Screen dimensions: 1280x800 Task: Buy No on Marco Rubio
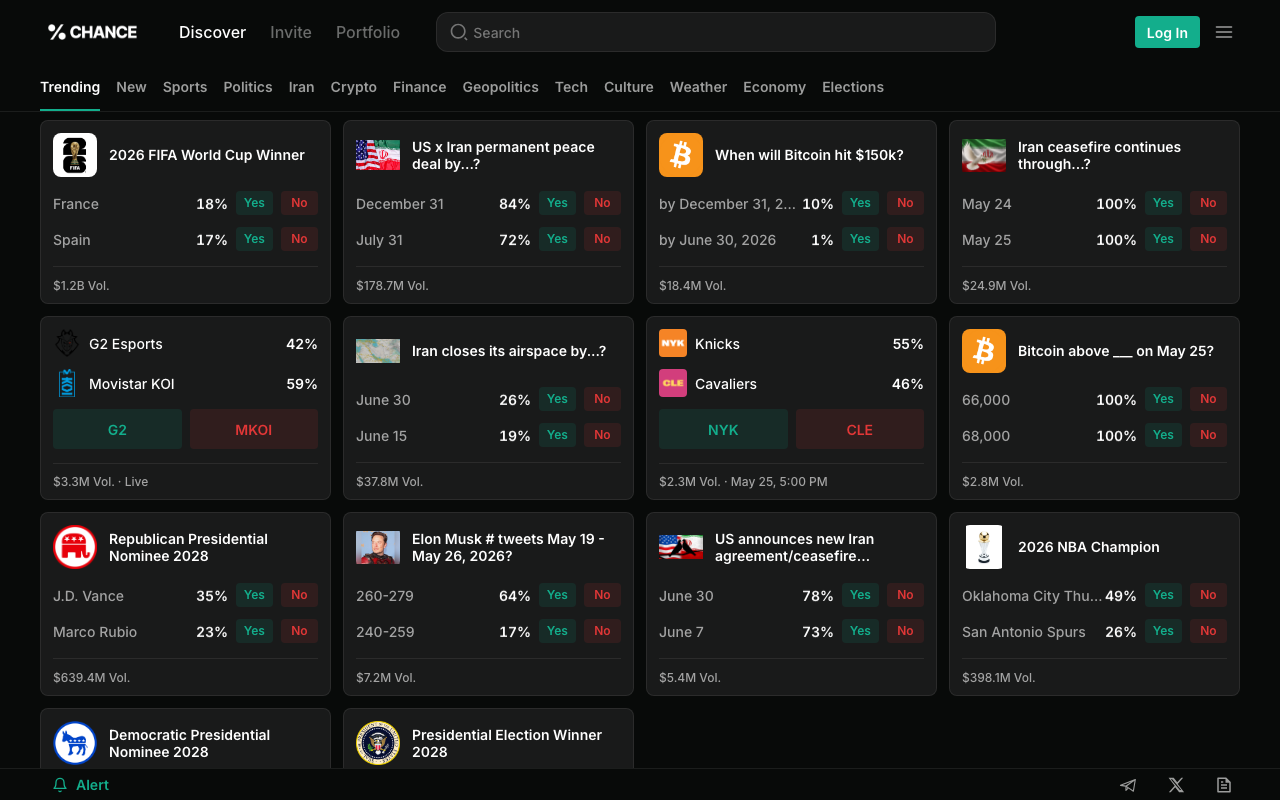299,631
